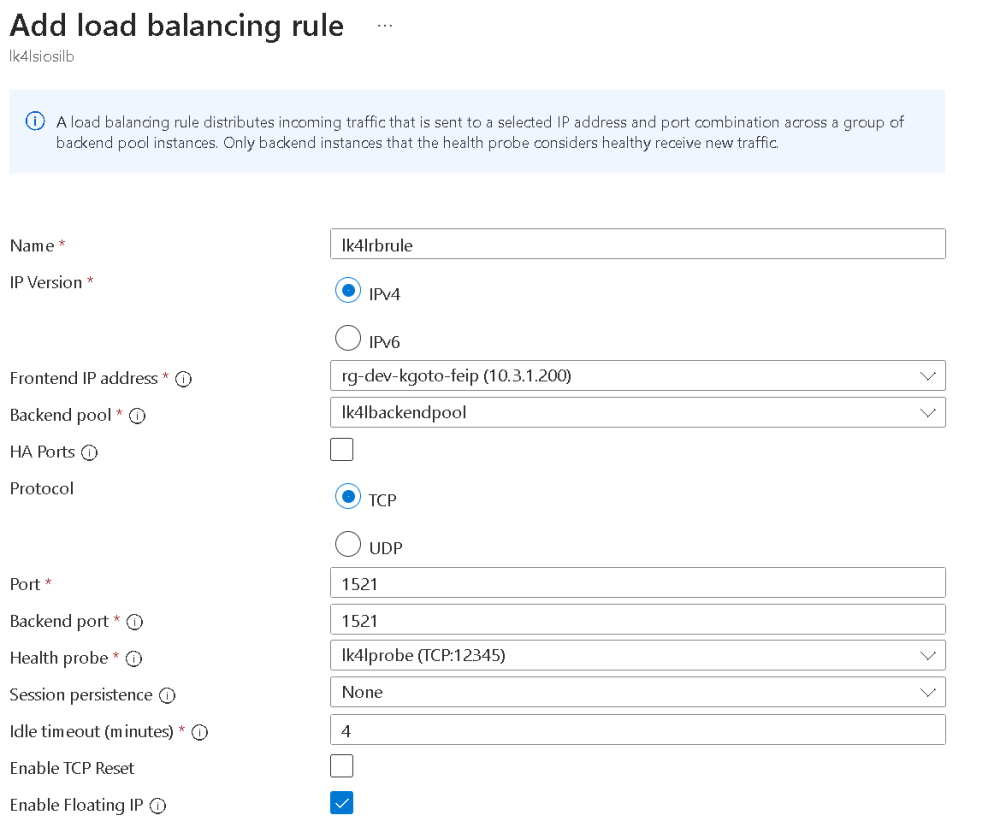Viewport: 1000px width, 827px height.
Task: Click the info icon beside Backend port
Action: (135, 622)
